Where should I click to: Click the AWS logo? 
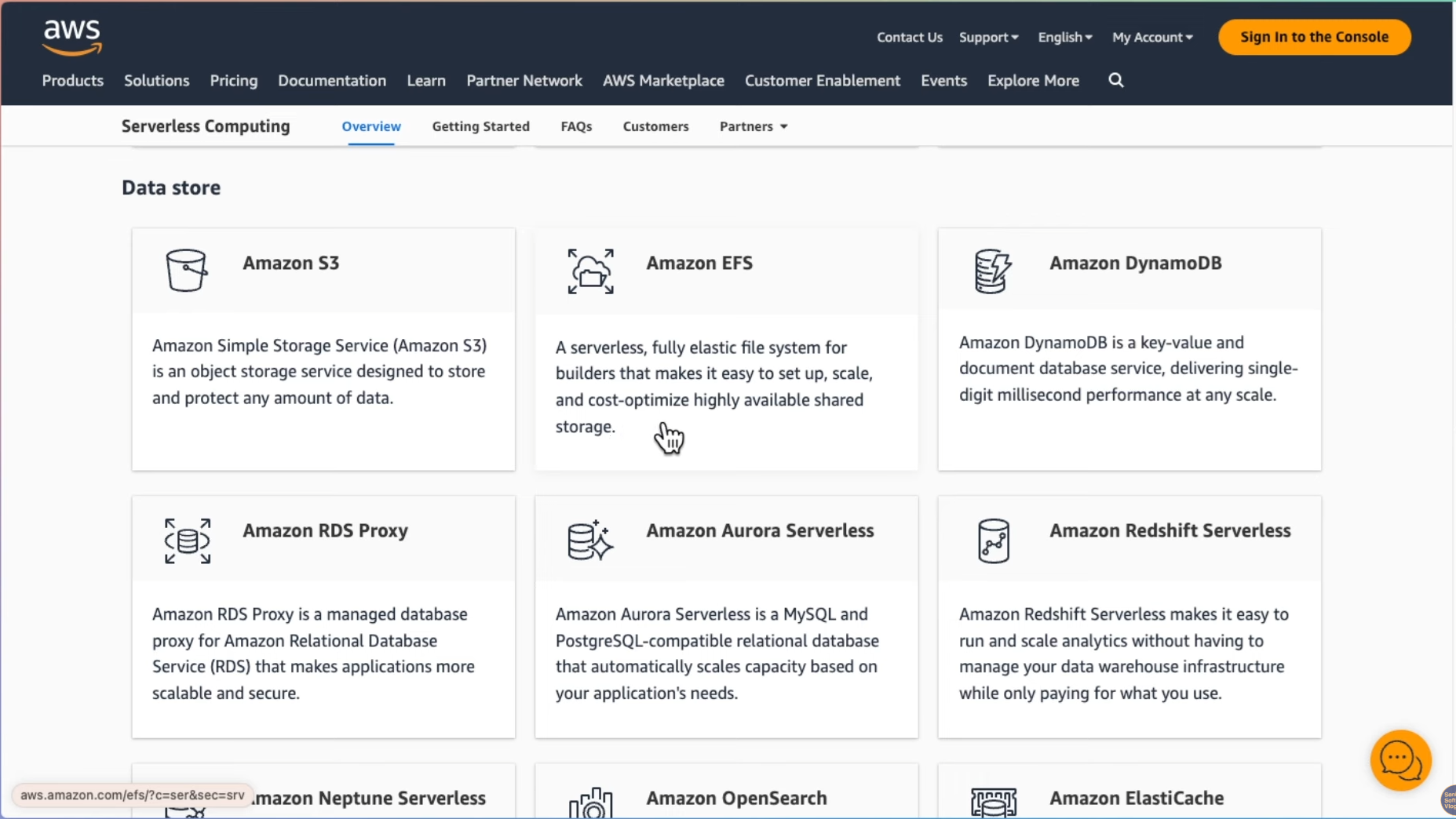72,38
